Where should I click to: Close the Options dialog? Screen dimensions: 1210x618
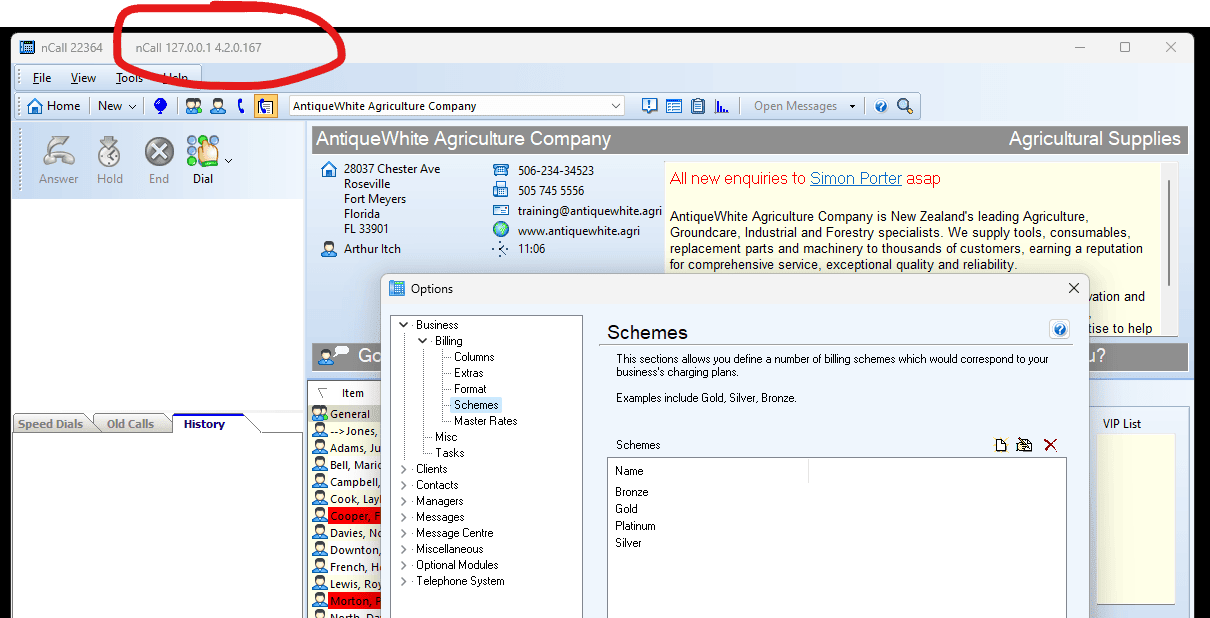click(x=1073, y=288)
